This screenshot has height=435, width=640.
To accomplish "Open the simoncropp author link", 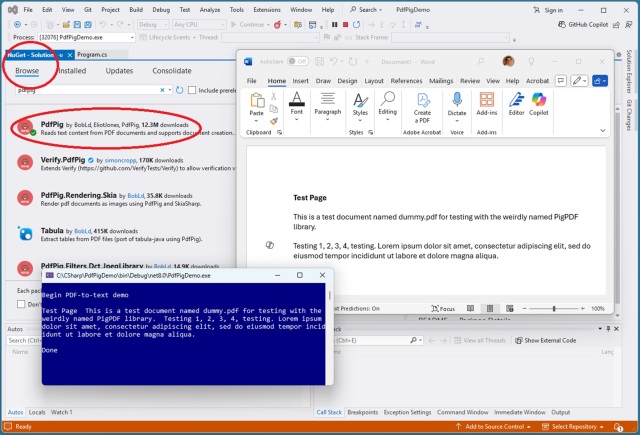I will coord(120,160).
